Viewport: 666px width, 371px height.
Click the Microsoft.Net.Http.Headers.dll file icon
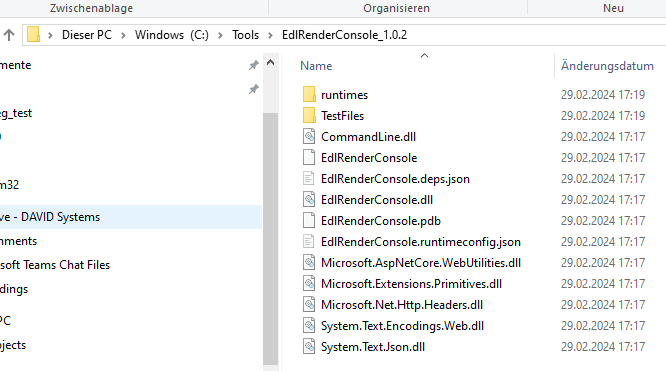[x=309, y=304]
